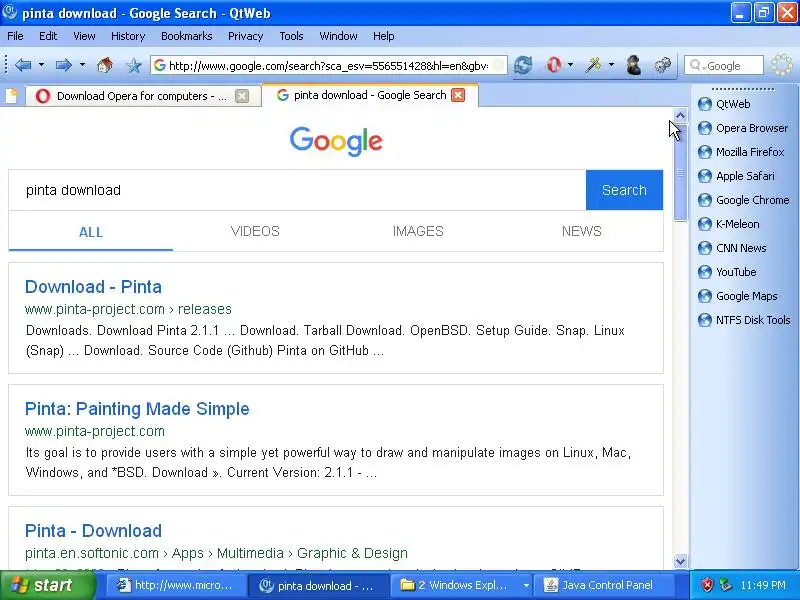Click the vertical scrollbar thumb
Screen dimensions: 800x600
[681, 172]
